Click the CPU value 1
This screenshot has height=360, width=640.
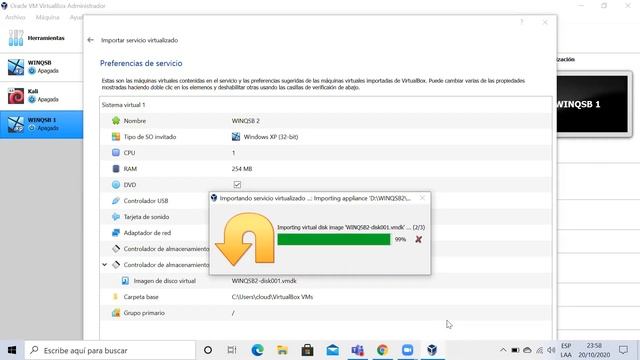pos(233,153)
